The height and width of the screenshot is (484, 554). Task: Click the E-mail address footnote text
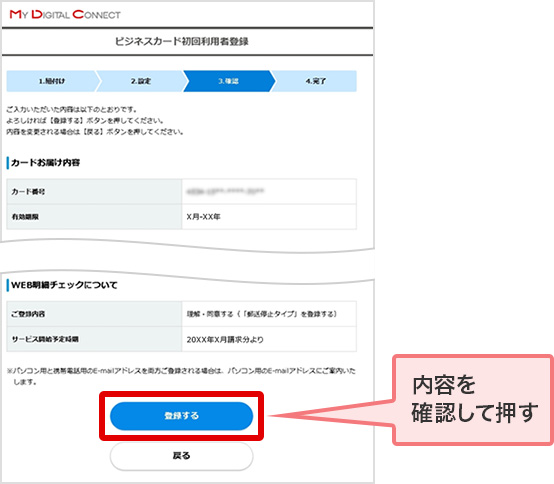coord(181,376)
